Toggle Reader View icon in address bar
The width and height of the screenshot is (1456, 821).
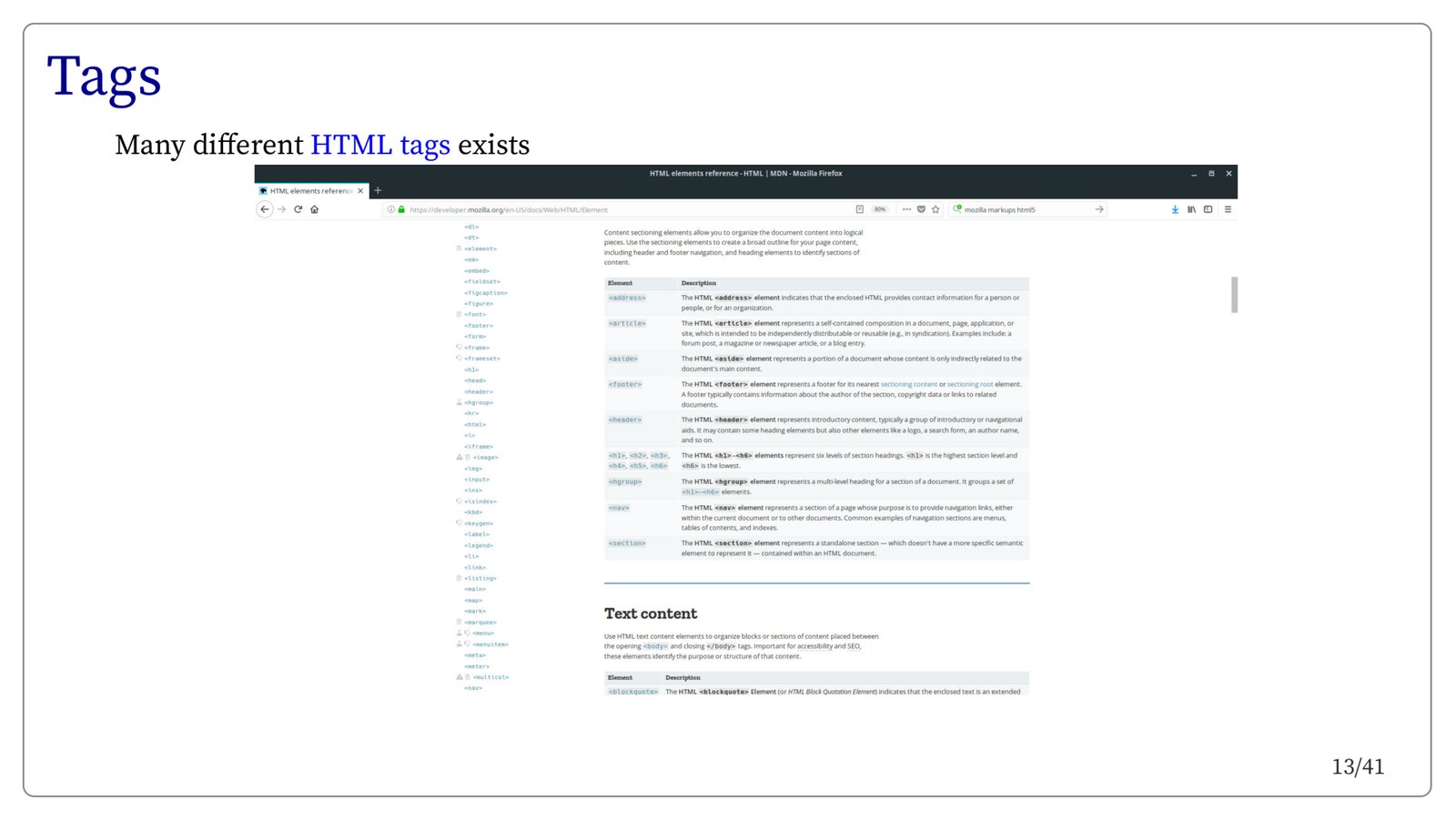tap(859, 209)
